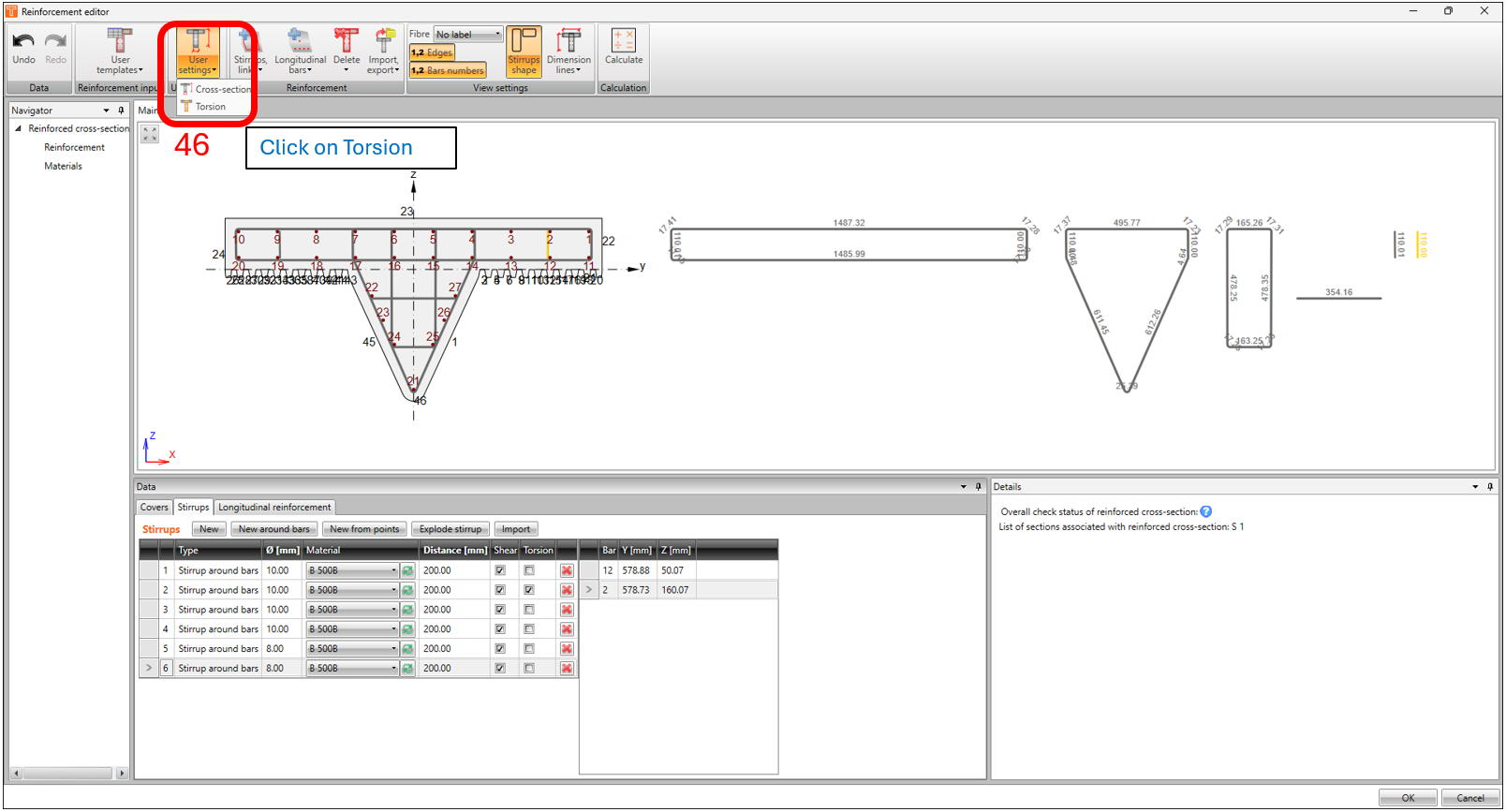
Task: Select Torsion from User settings menu
Action: tap(210, 107)
